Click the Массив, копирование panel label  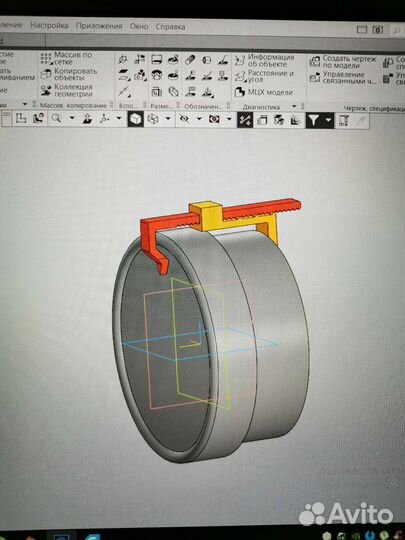(x=73, y=105)
